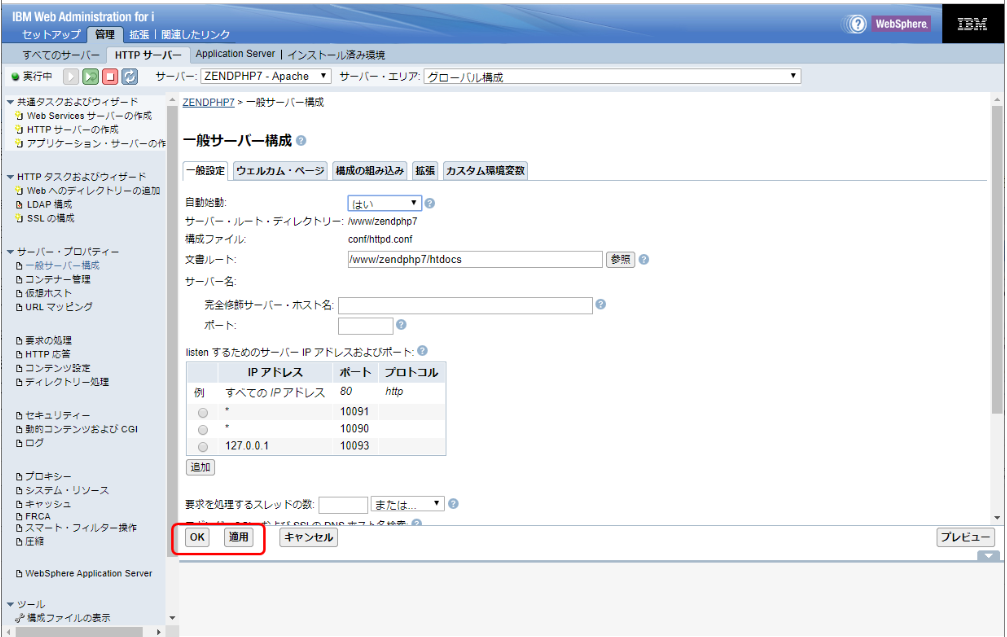Click the greyed-out start server icon
1007x637 pixels.
(71, 76)
